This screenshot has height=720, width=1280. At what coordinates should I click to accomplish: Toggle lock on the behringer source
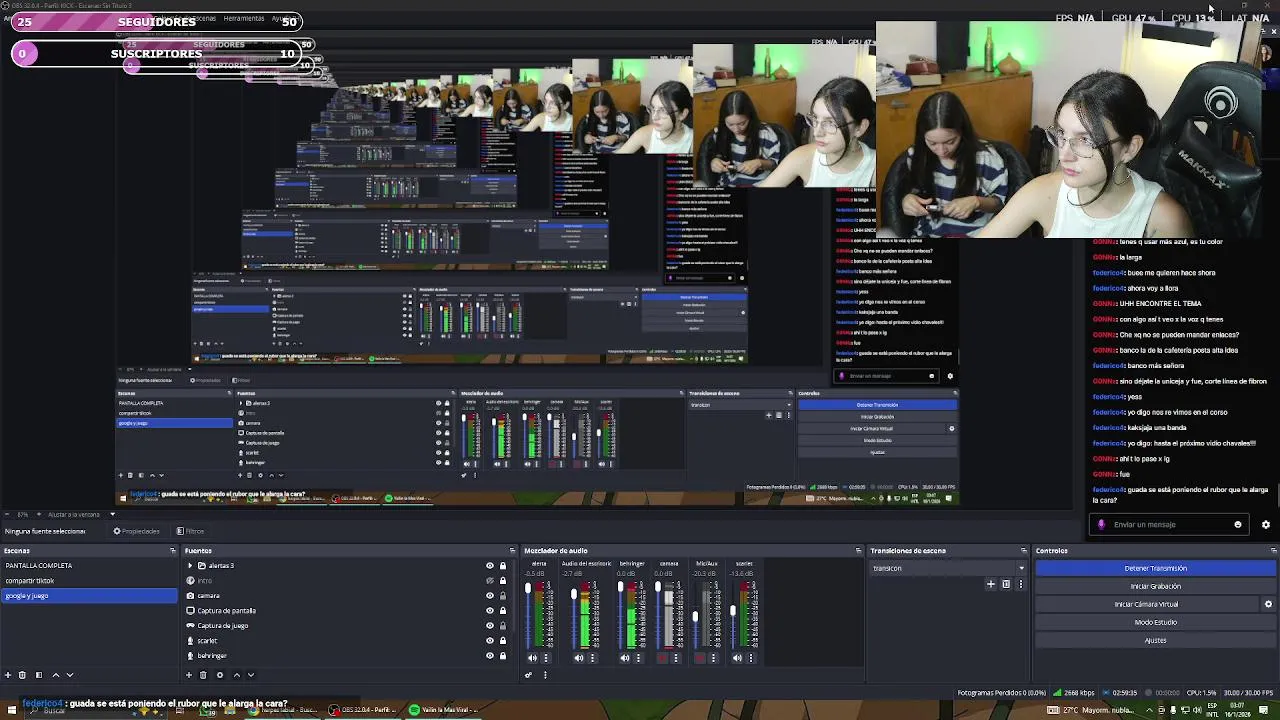(503, 656)
